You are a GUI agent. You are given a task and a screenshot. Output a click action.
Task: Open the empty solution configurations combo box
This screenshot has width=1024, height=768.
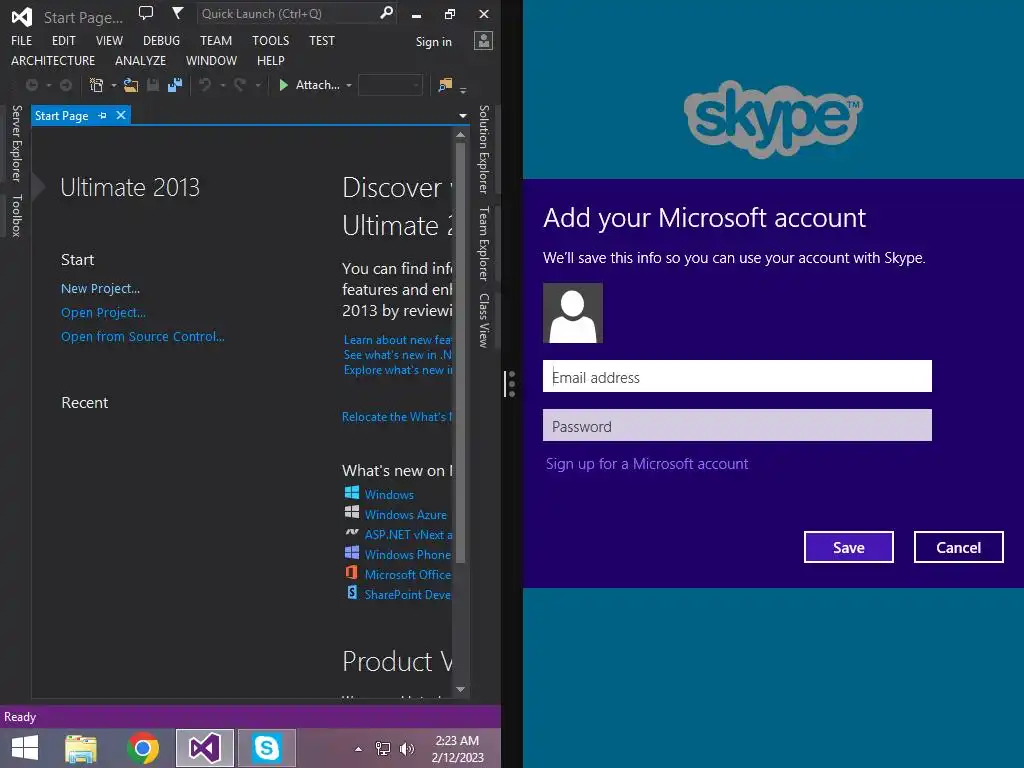pos(391,85)
